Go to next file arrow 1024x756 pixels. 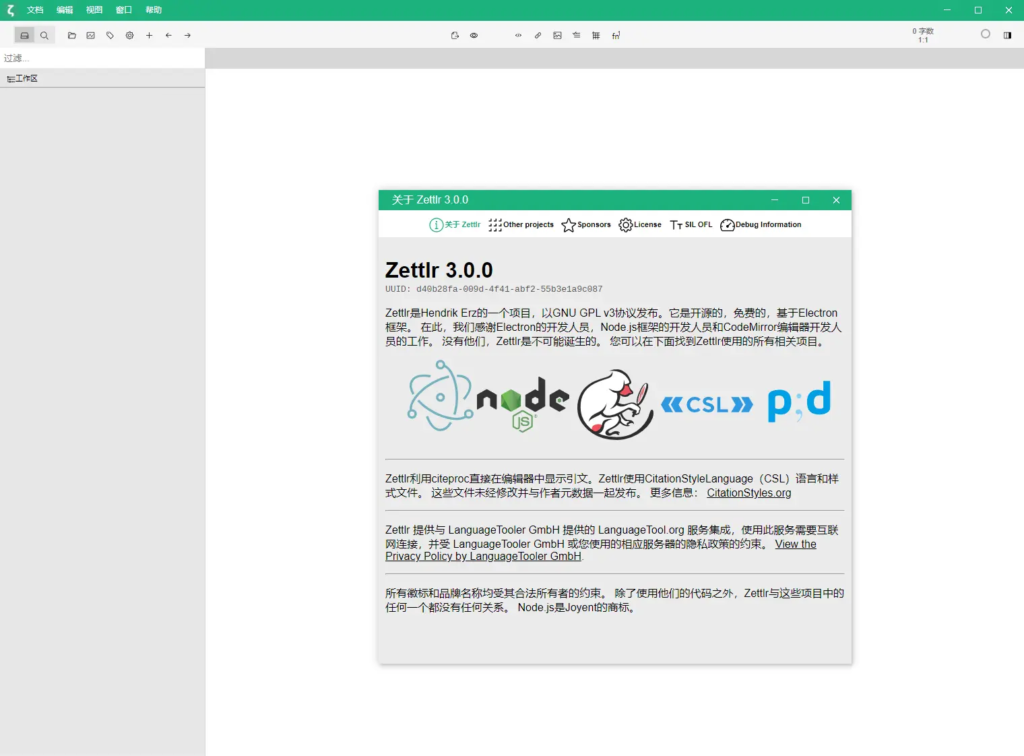click(x=187, y=35)
